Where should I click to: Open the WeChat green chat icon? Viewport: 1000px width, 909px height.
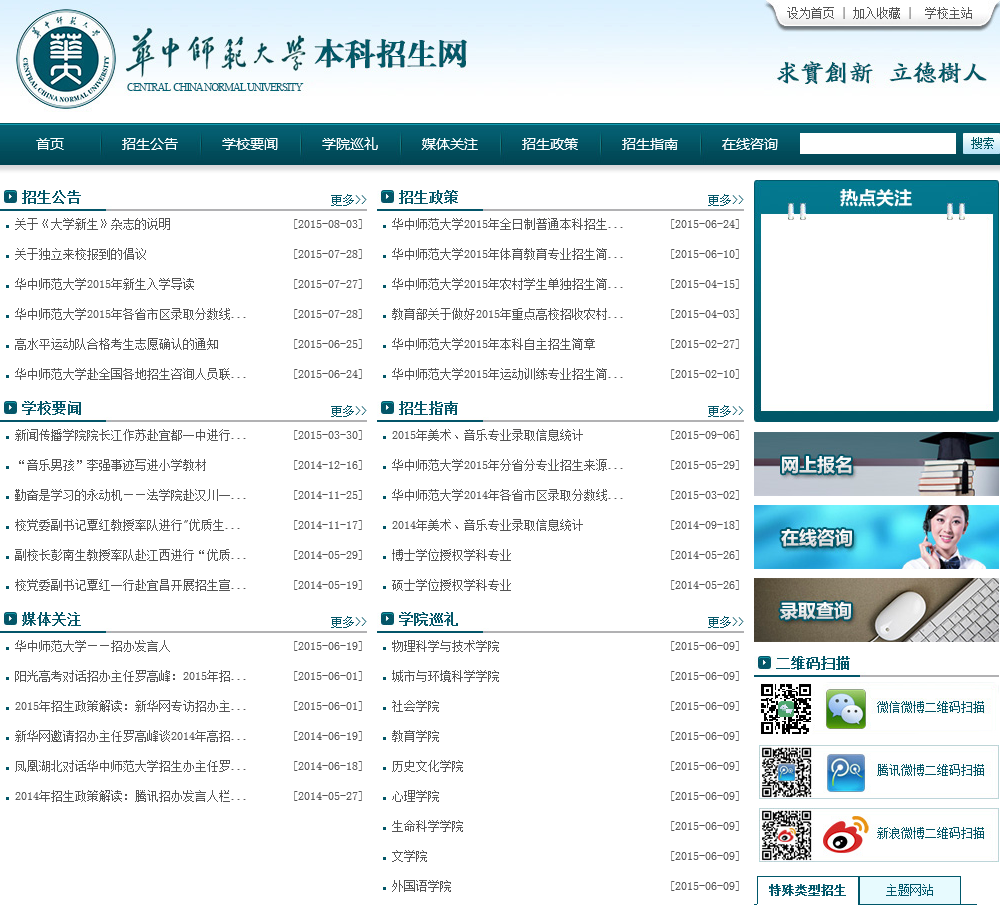pos(846,709)
